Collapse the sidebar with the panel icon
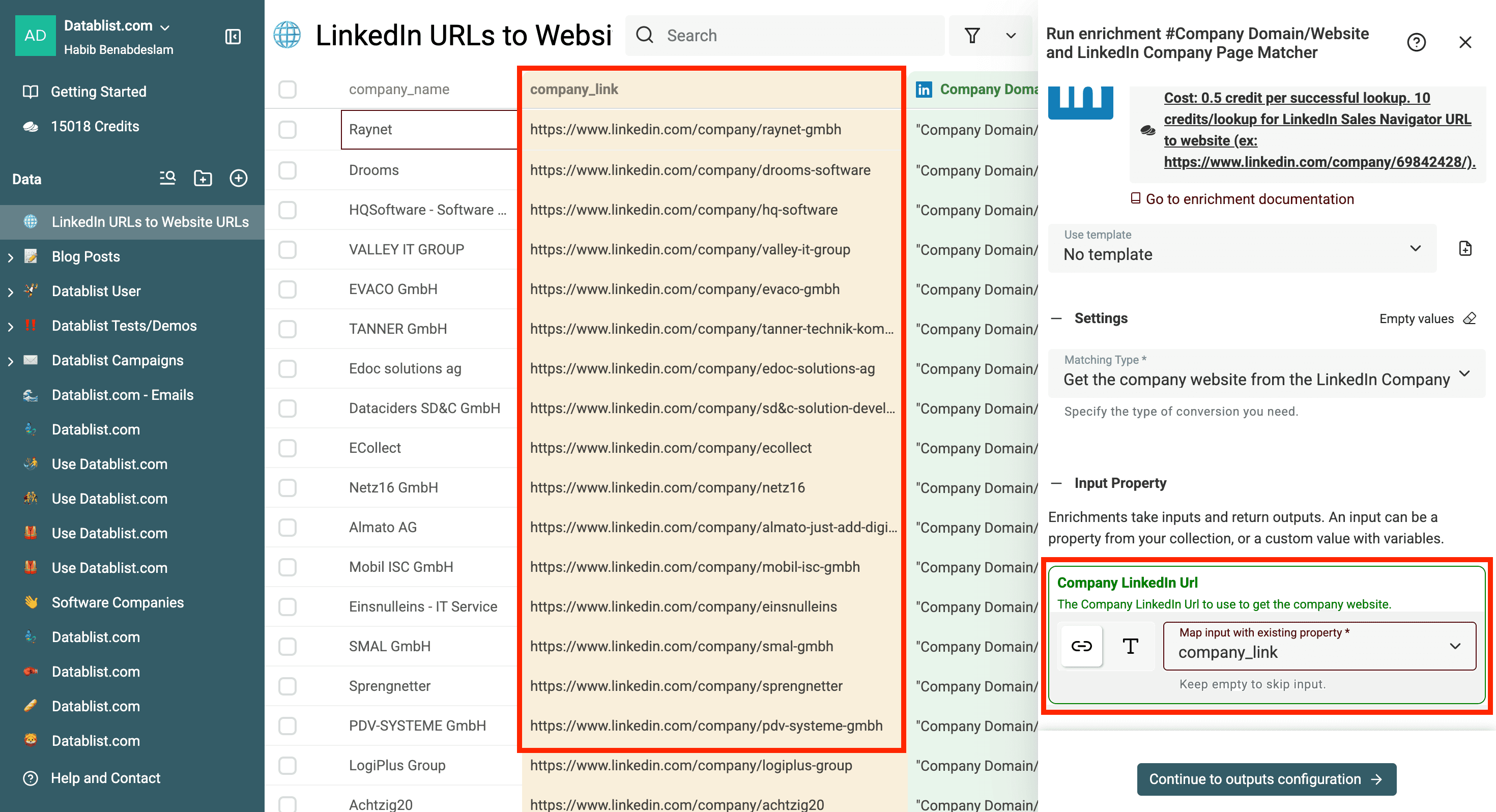Screen dimensions: 1496x812 (x=233, y=36)
